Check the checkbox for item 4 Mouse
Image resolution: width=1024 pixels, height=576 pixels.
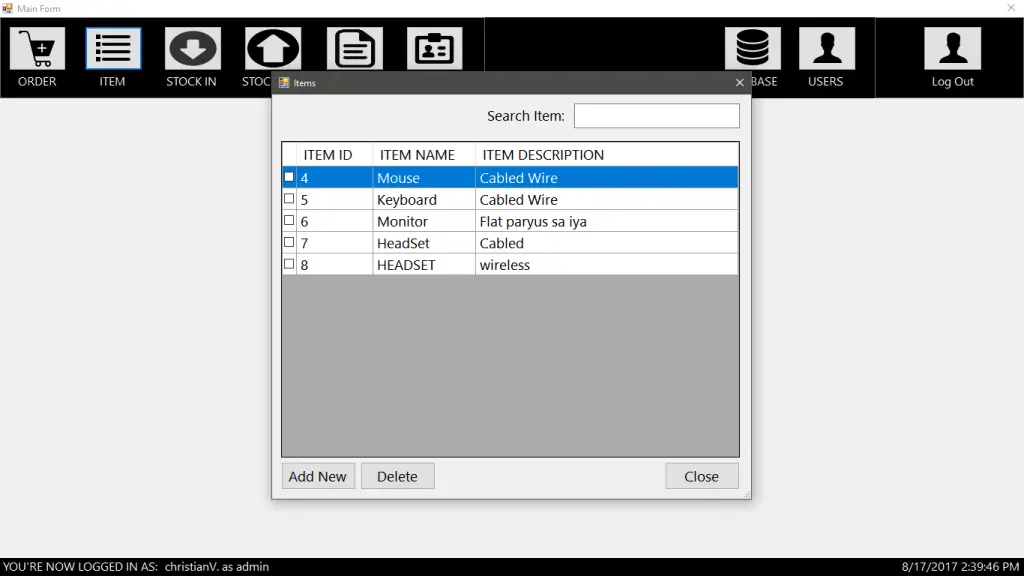pos(289,177)
